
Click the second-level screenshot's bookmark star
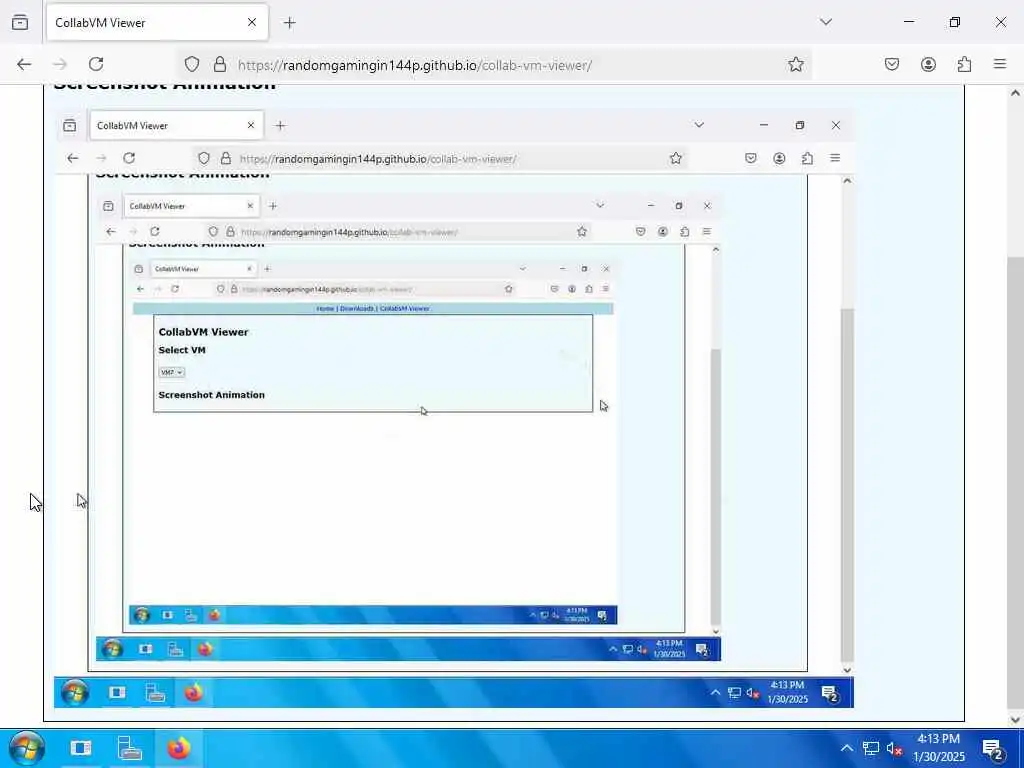tap(676, 158)
